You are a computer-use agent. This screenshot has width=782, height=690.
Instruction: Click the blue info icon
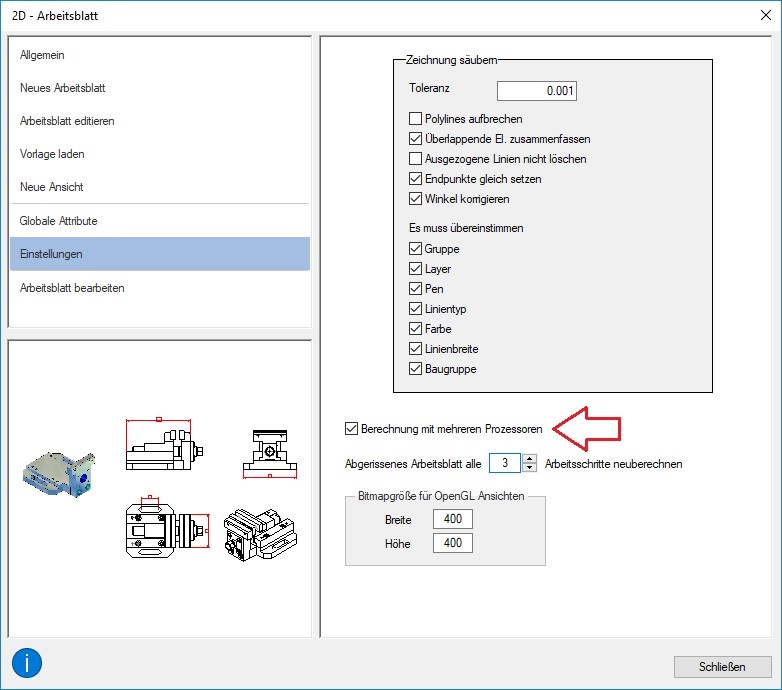tap(27, 663)
